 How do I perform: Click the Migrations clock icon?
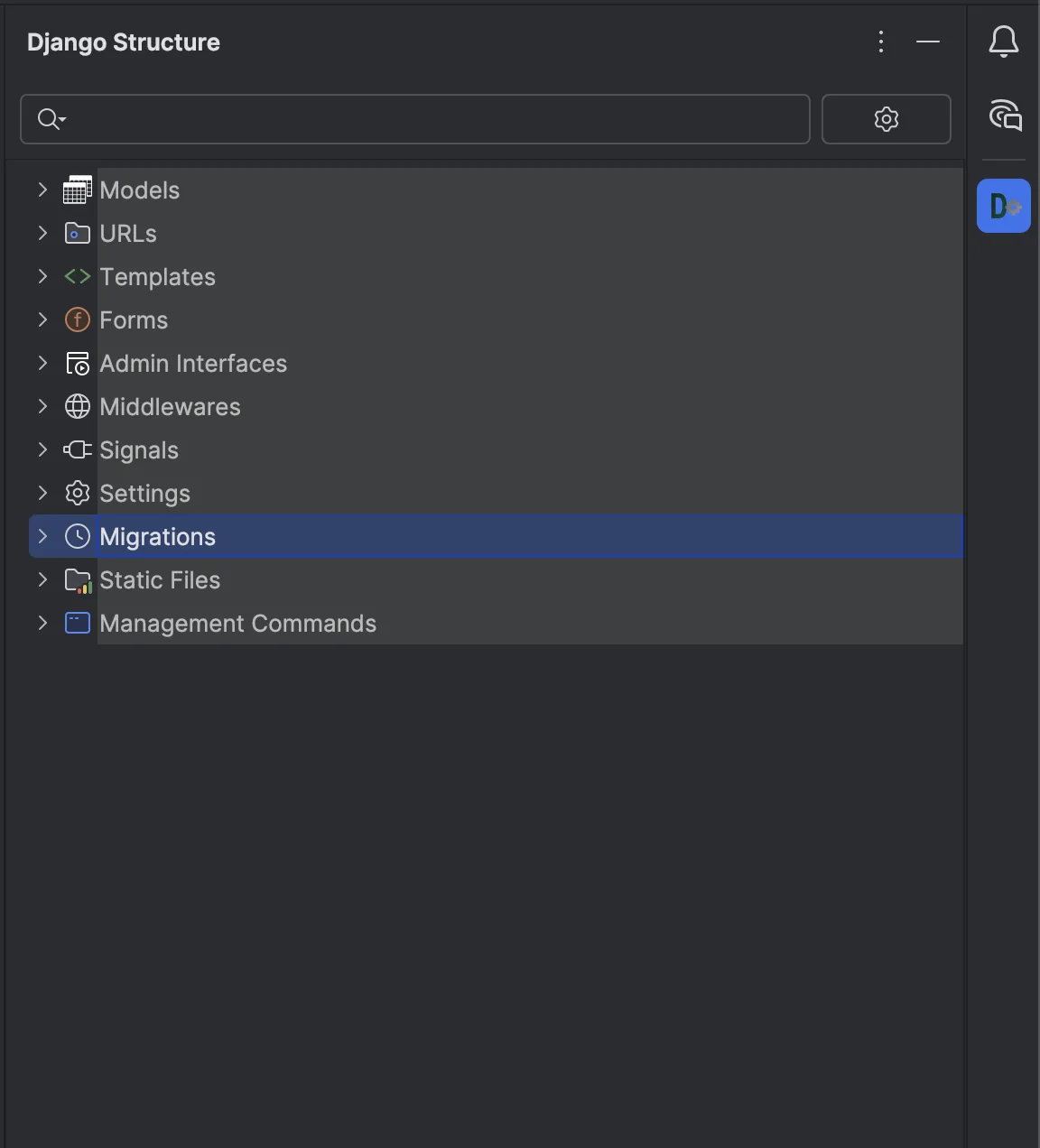tap(78, 537)
